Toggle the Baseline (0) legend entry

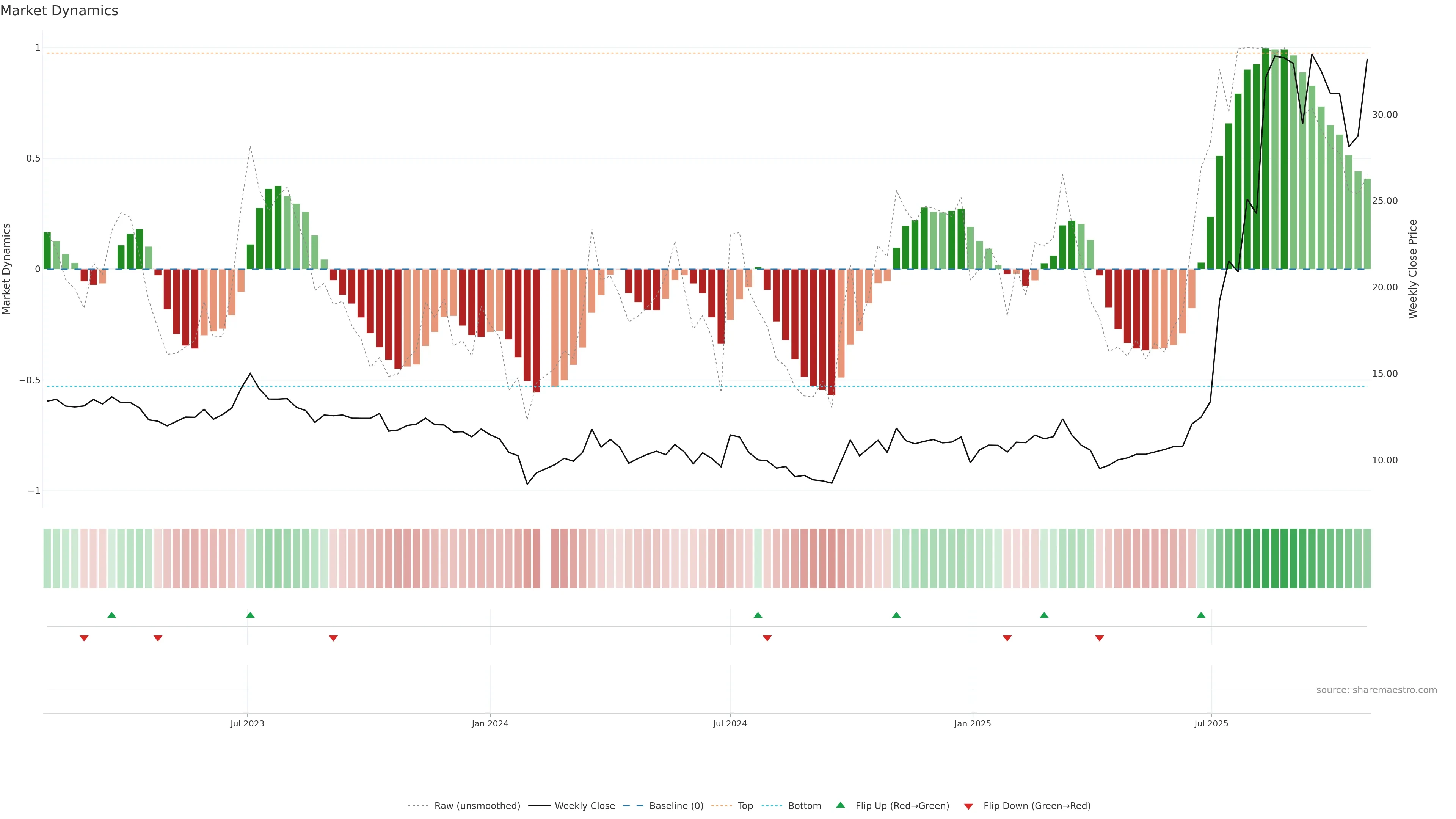pyautogui.click(x=676, y=806)
